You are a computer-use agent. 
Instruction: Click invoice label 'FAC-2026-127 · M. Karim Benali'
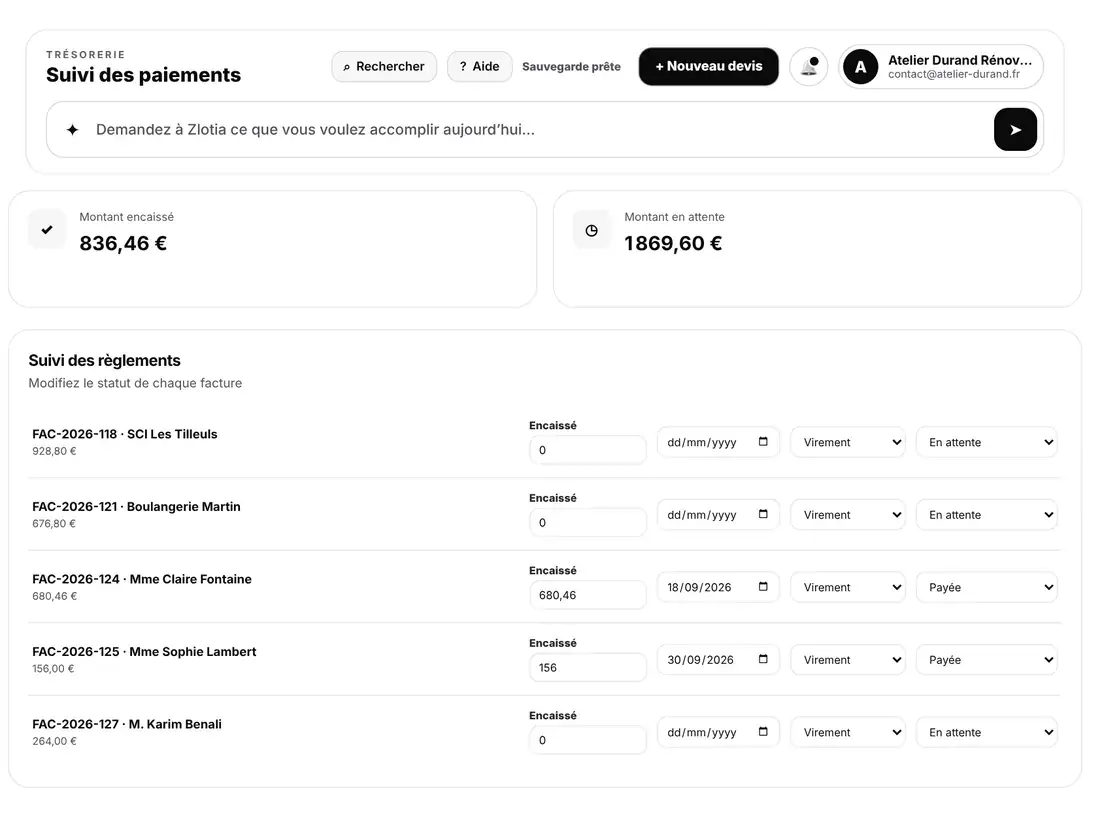coord(127,724)
